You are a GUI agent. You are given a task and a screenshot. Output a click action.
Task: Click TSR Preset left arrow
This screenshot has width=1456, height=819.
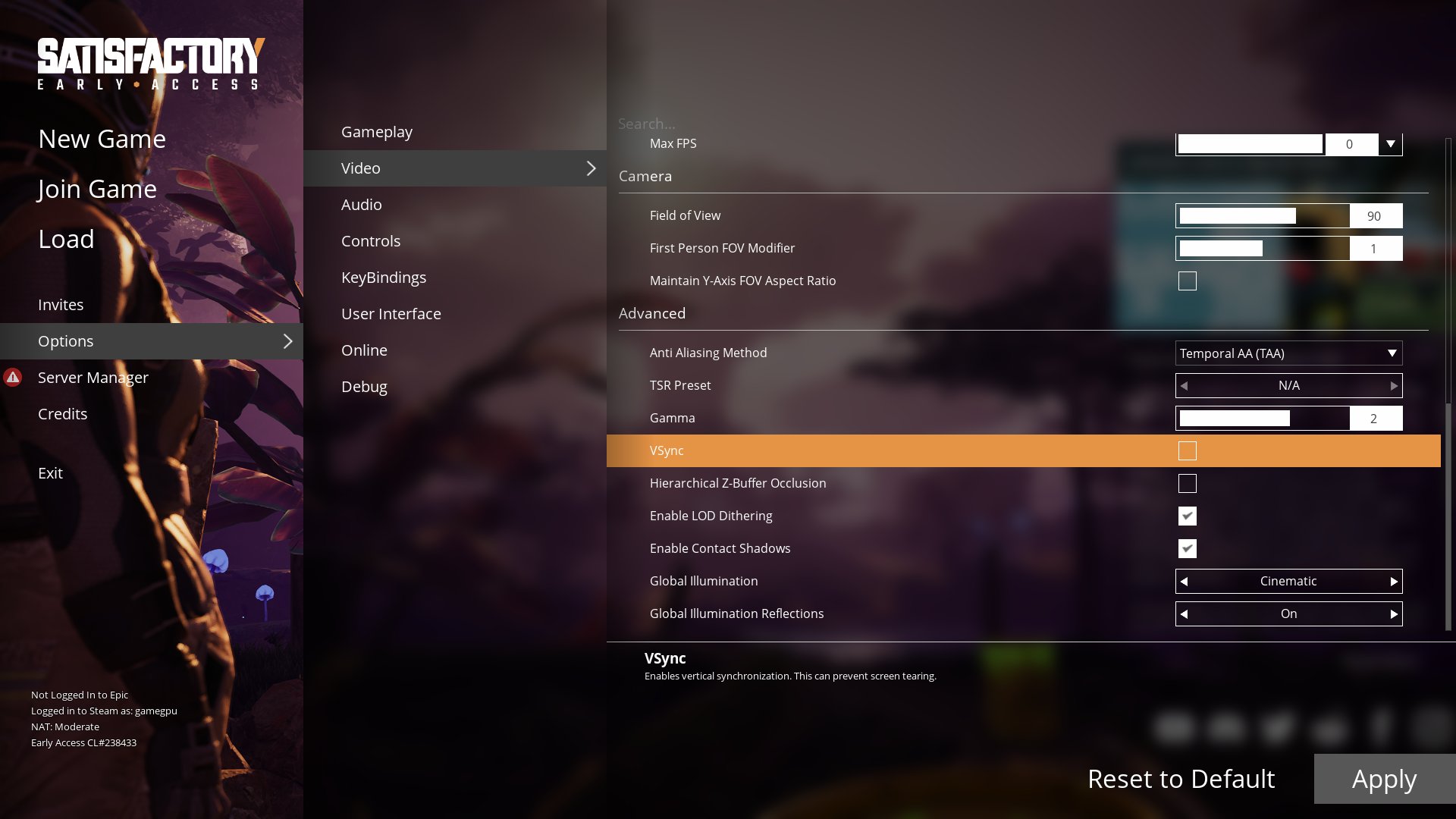[1185, 386]
